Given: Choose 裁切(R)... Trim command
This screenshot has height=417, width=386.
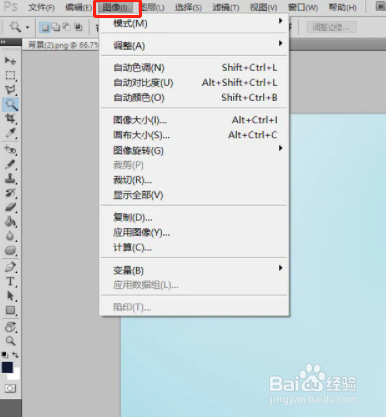Looking at the screenshot, I should click(194, 180).
